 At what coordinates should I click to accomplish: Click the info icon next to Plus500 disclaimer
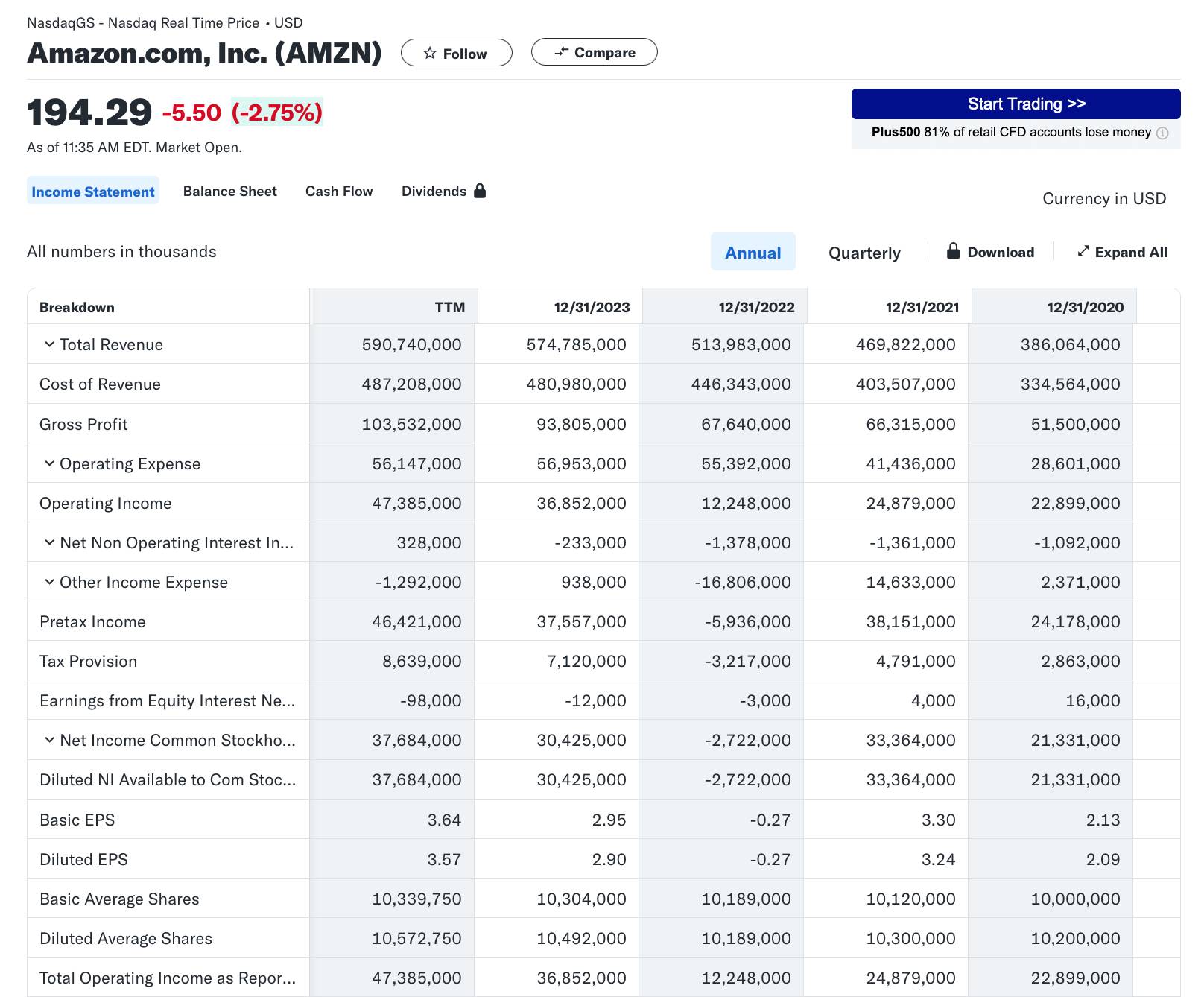point(1162,133)
